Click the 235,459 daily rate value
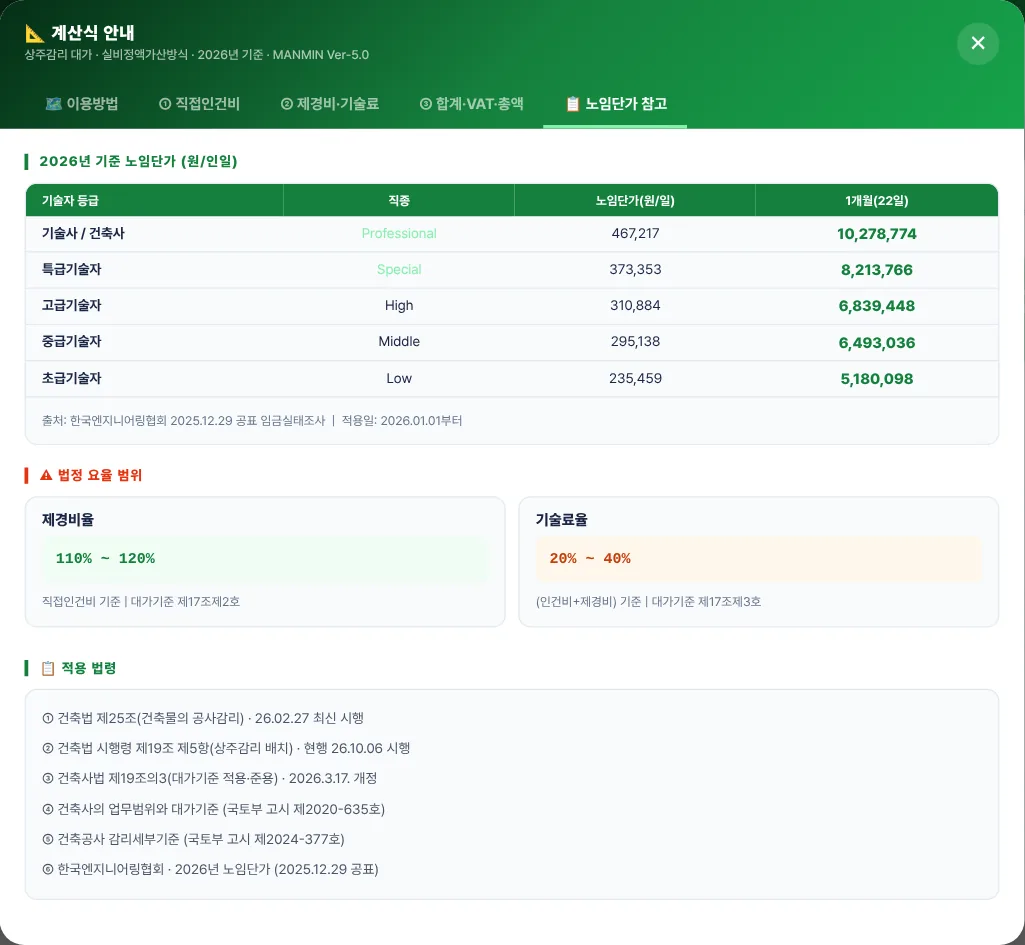Screen dimensions: 1025x945 [x=635, y=378]
